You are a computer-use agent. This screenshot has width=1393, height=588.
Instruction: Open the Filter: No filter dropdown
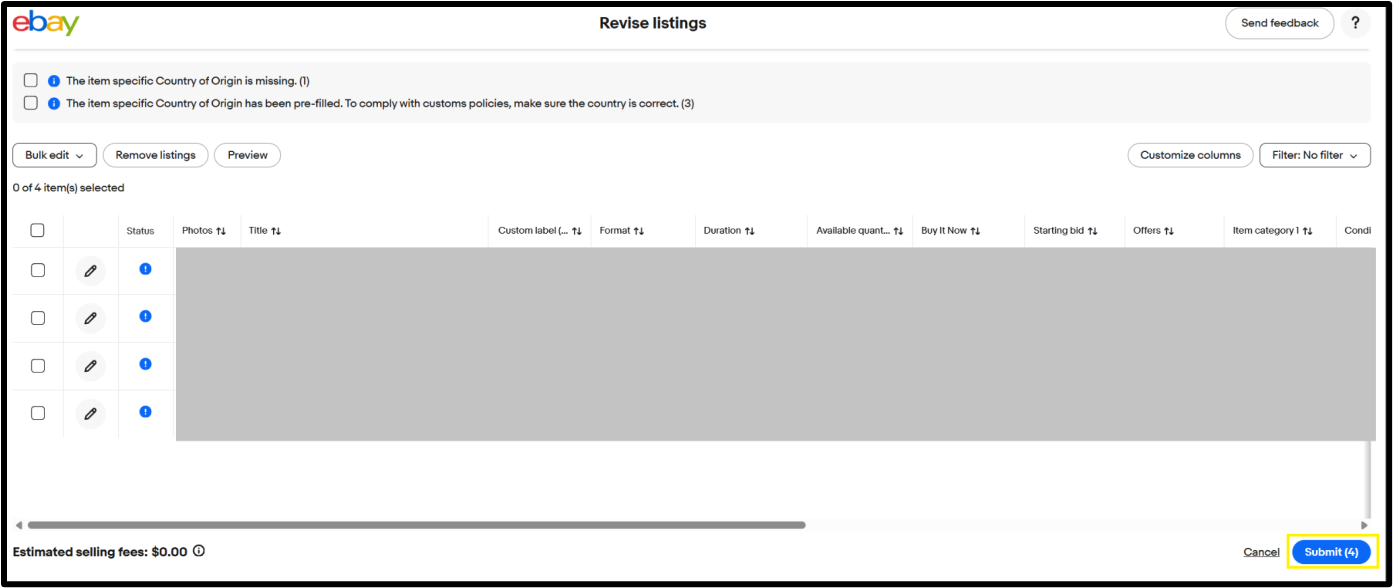pos(1314,155)
